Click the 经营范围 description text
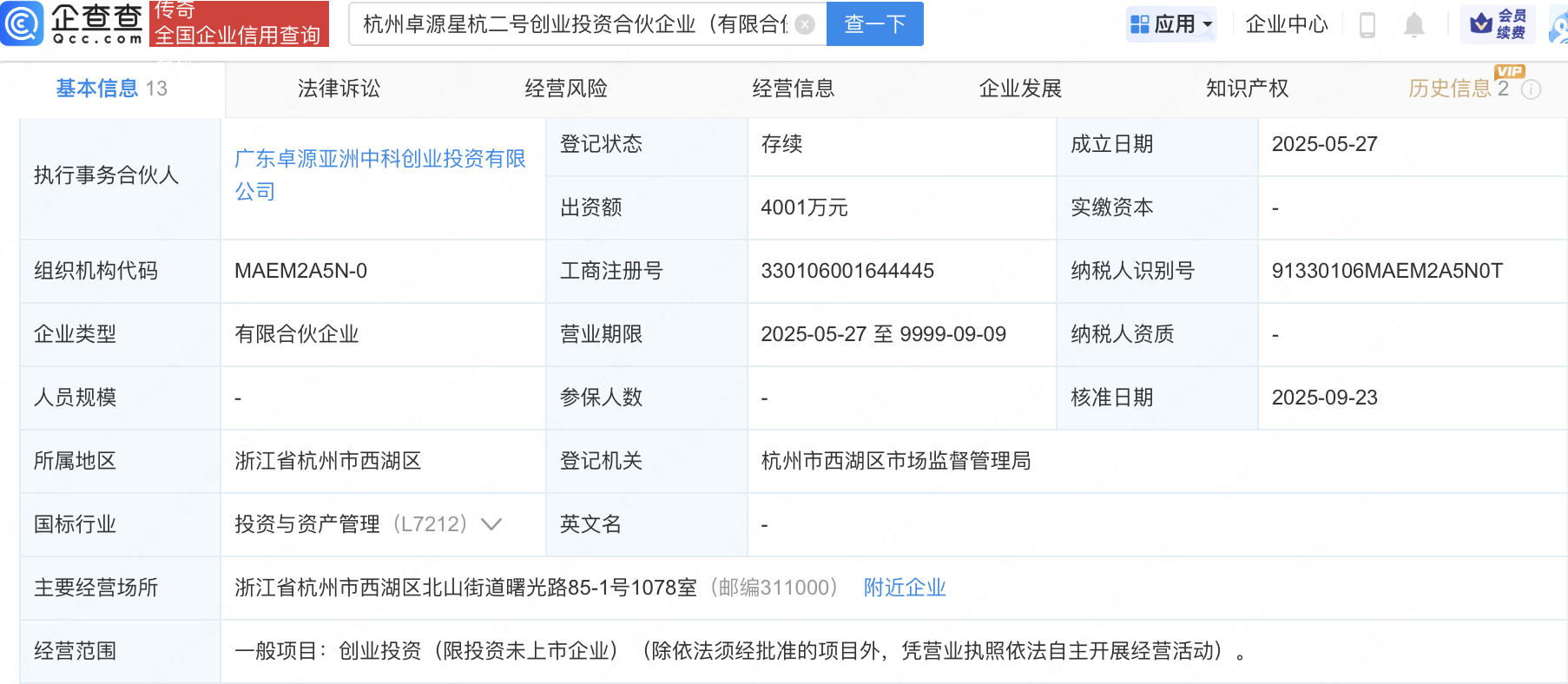 [x=741, y=651]
